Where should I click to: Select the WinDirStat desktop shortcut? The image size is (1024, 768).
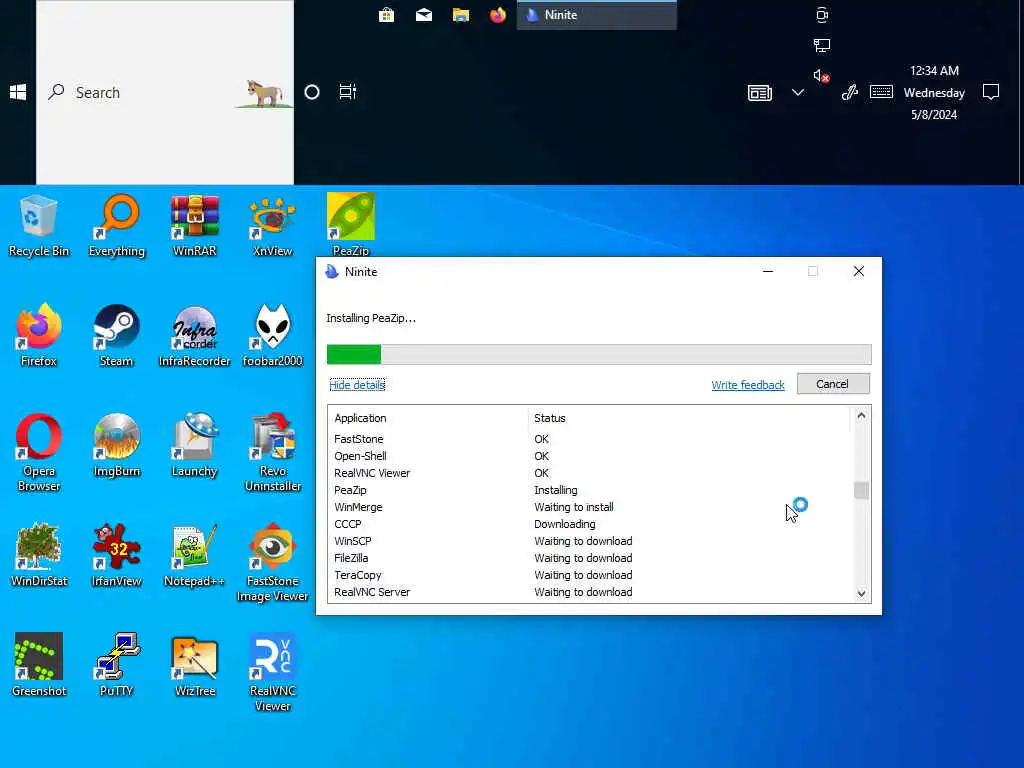(x=39, y=555)
